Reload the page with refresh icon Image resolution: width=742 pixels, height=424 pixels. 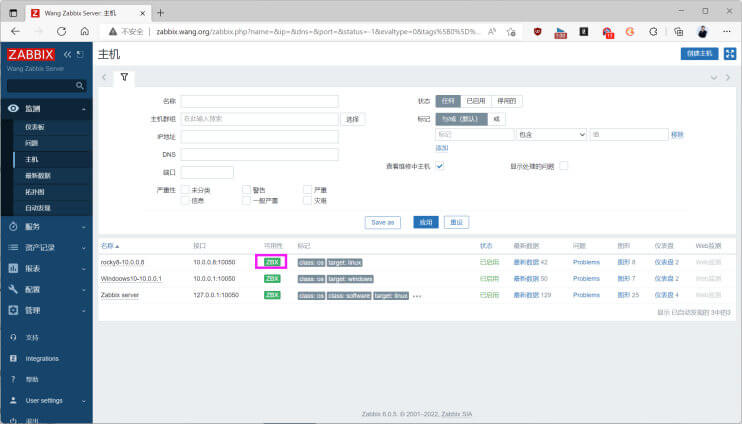62,31
